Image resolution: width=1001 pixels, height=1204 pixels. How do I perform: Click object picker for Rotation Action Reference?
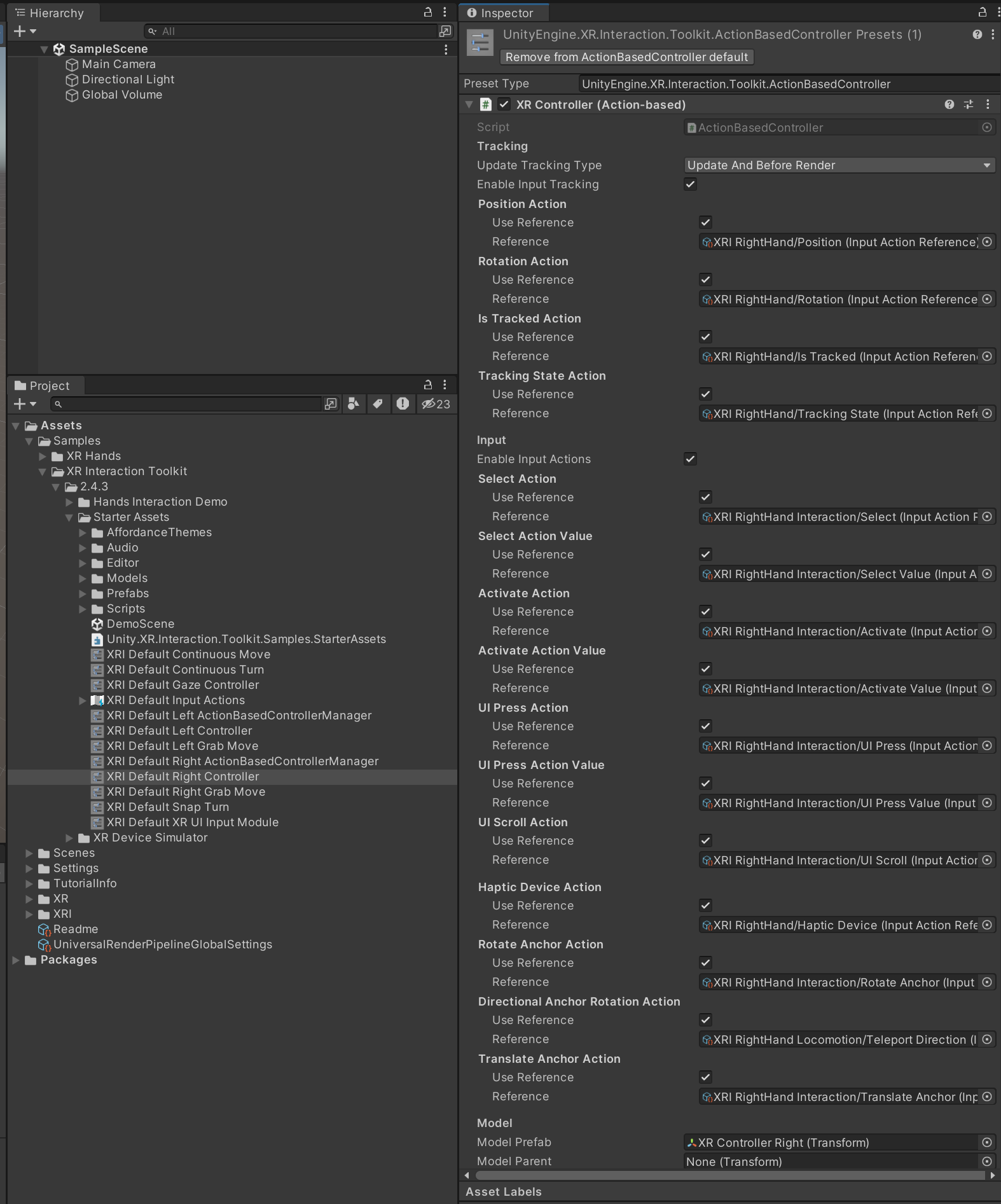tap(987, 299)
